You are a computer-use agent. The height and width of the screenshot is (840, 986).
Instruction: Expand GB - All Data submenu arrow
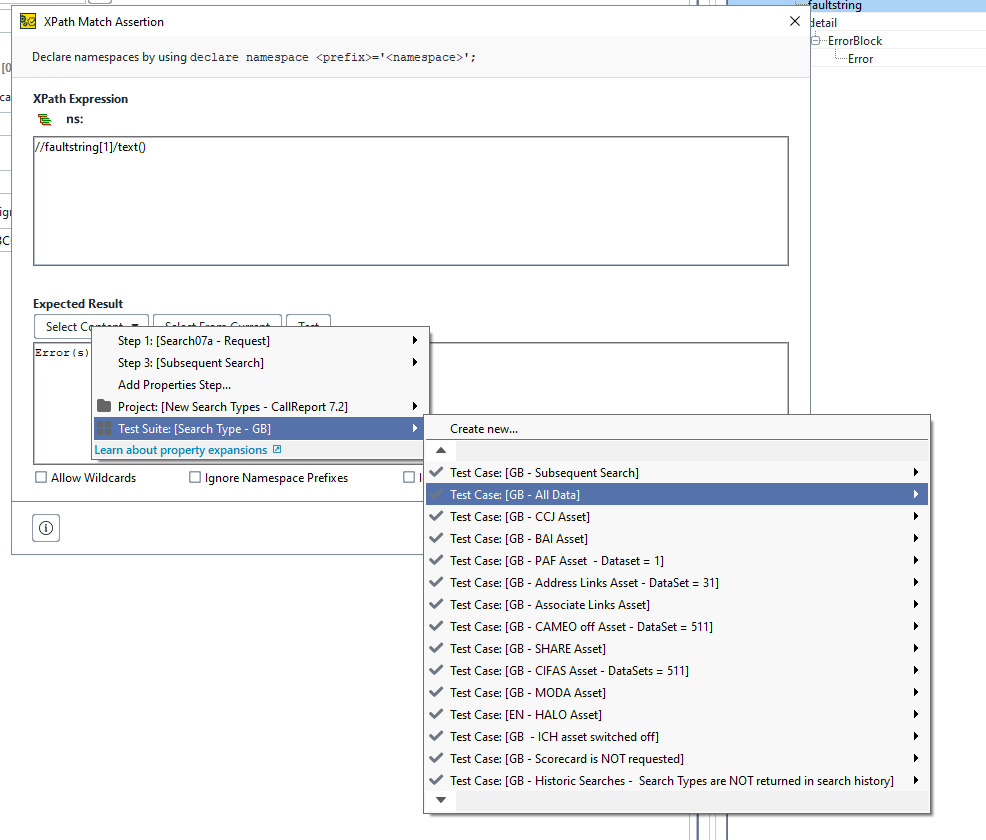[x=916, y=494]
